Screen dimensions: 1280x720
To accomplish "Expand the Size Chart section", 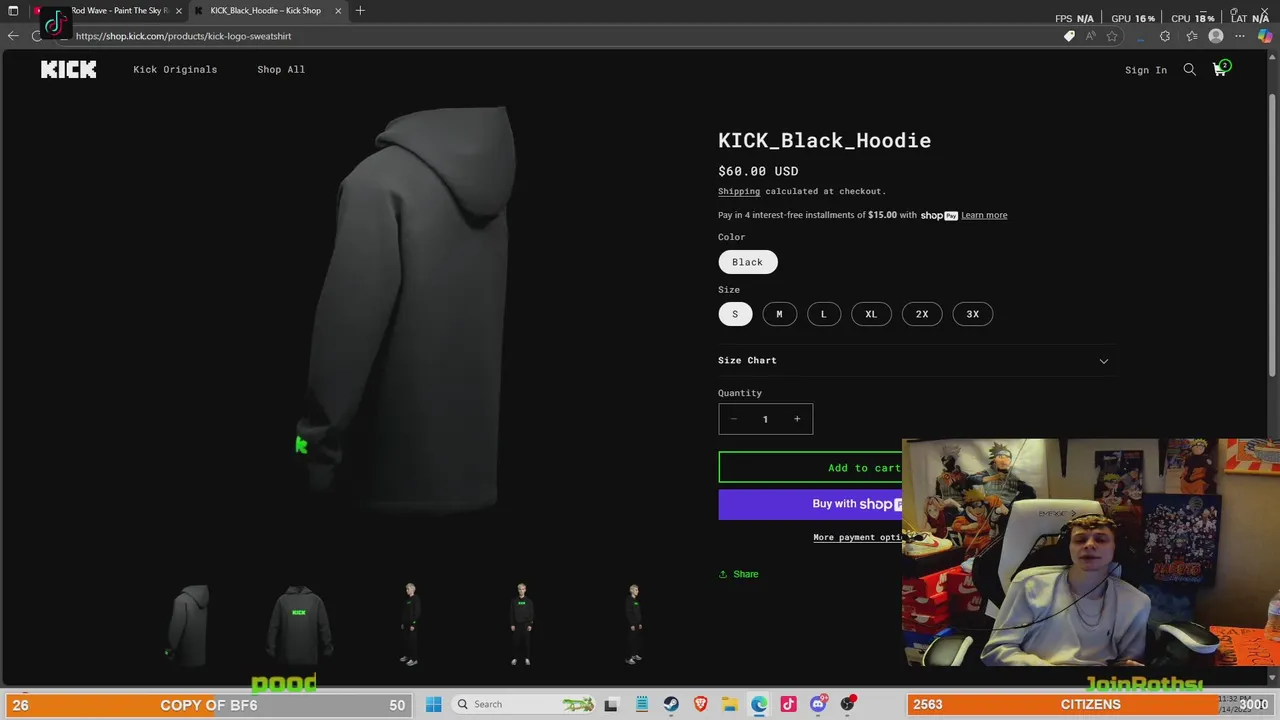I will (914, 361).
